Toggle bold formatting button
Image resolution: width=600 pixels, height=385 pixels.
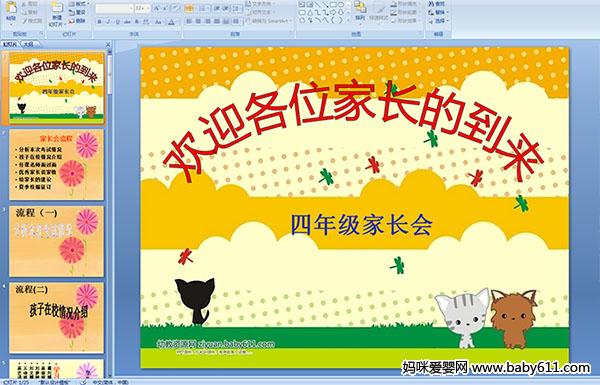(99, 22)
